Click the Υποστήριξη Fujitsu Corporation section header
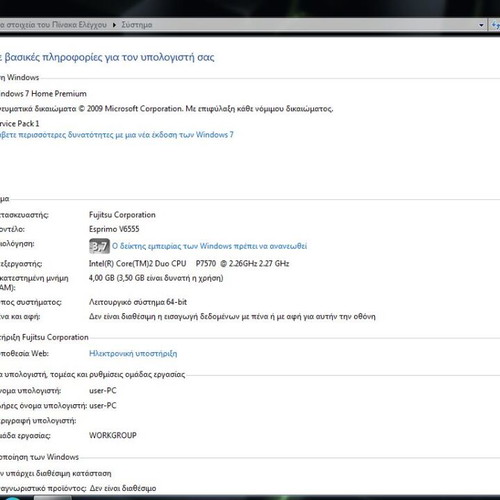The width and height of the screenshot is (500, 500). pos(44,337)
